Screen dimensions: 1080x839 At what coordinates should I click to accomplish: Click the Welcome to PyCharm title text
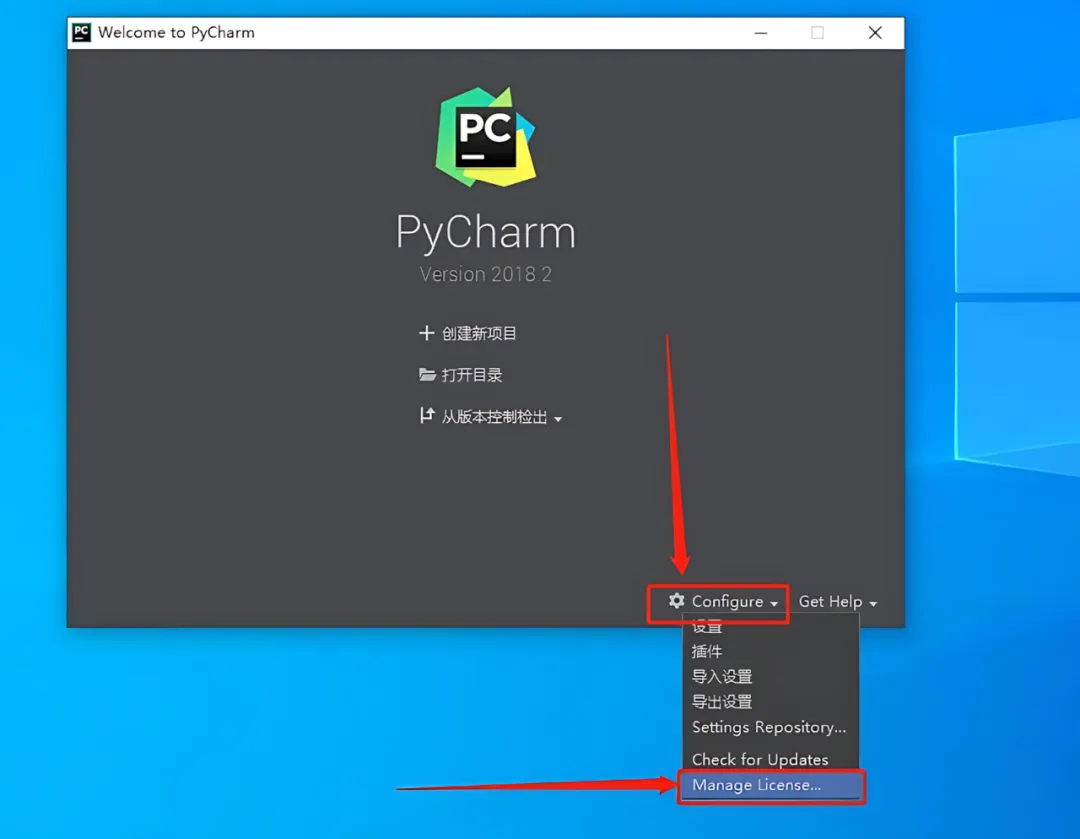click(176, 32)
